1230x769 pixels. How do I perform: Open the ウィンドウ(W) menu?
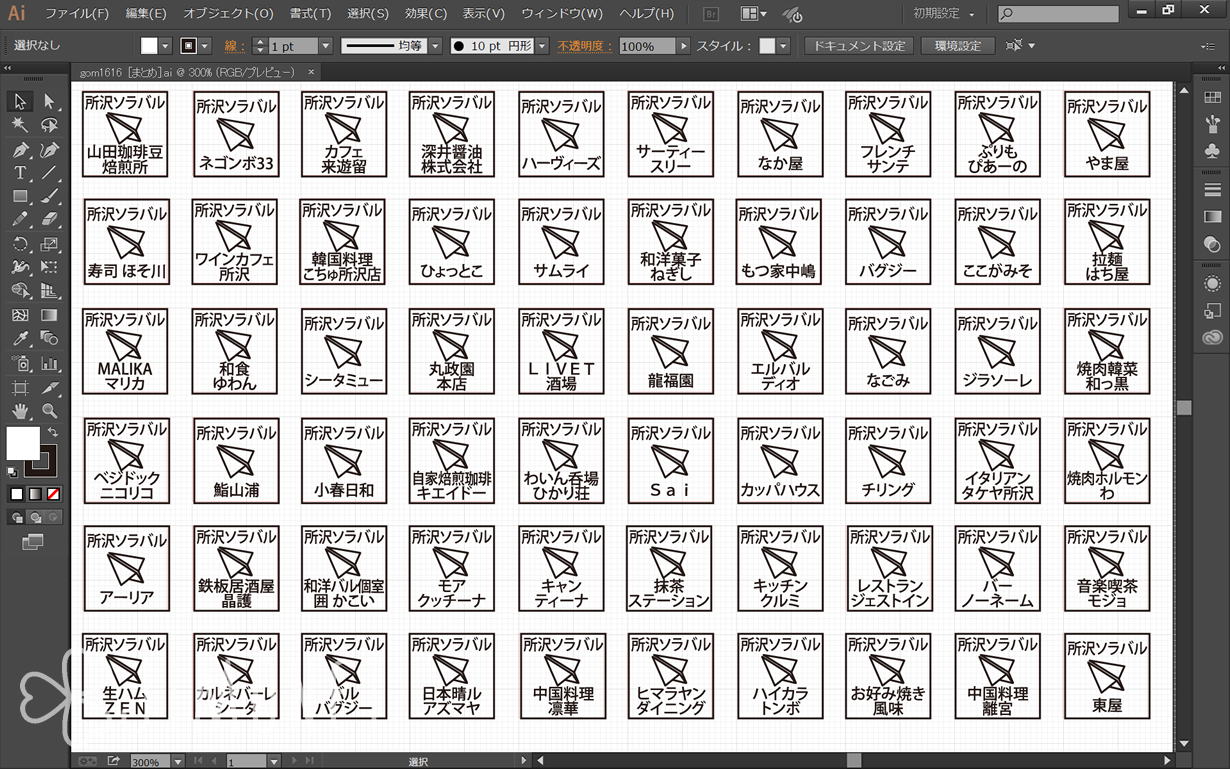pyautogui.click(x=562, y=14)
